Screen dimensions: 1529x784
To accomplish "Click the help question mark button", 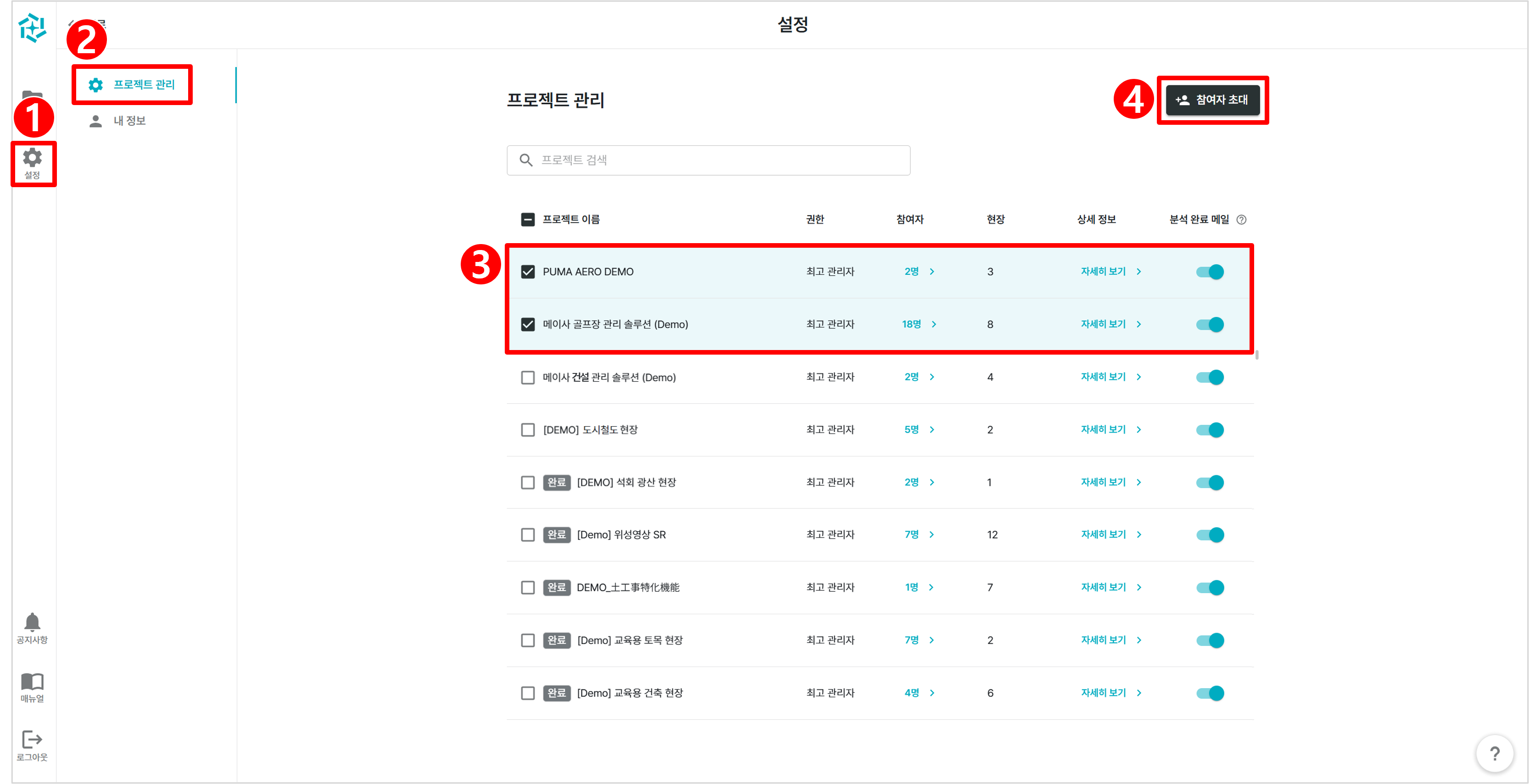I will [1494, 753].
